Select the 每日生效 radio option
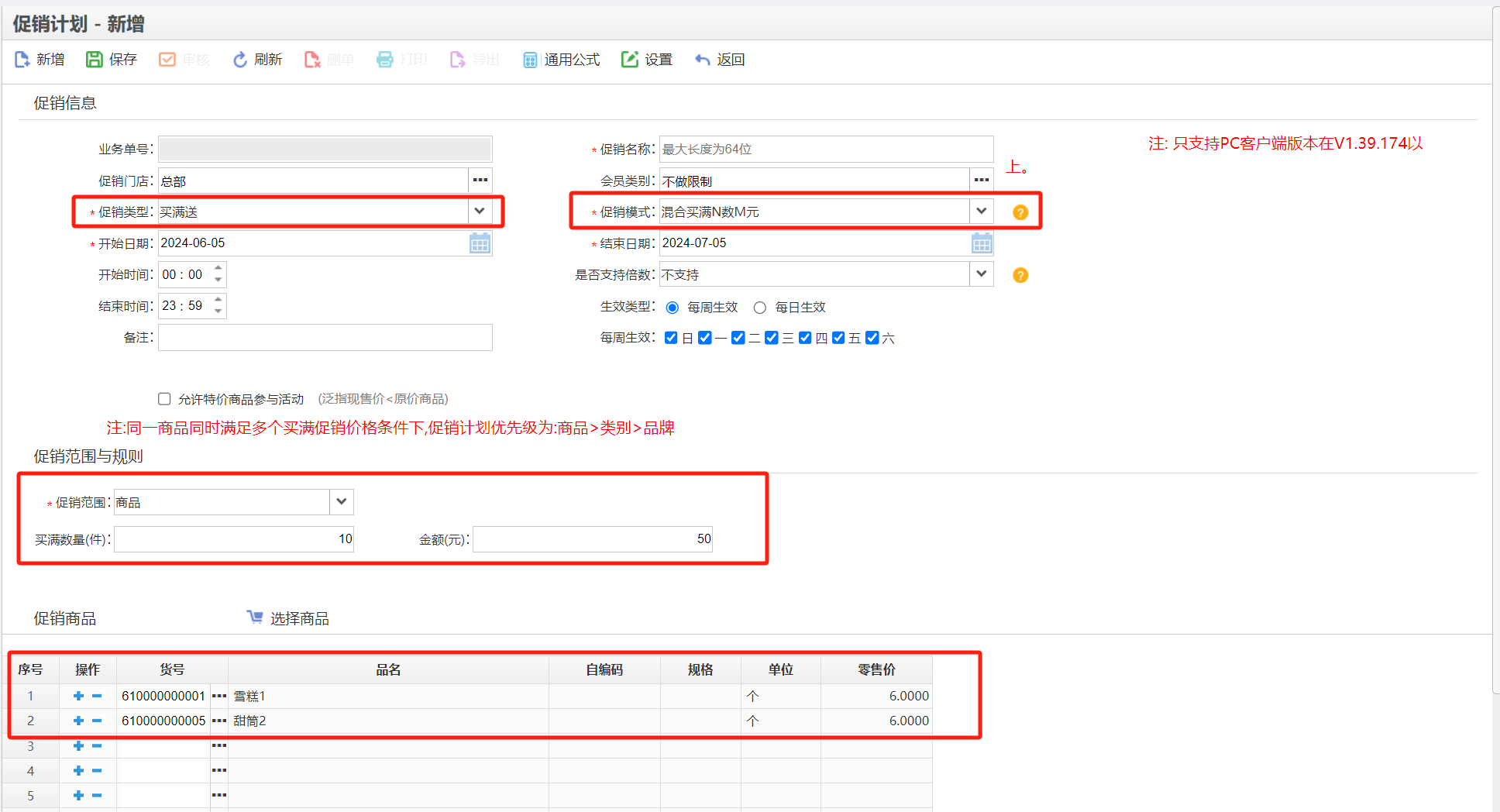Viewport: 1500px width, 812px height. (x=760, y=307)
